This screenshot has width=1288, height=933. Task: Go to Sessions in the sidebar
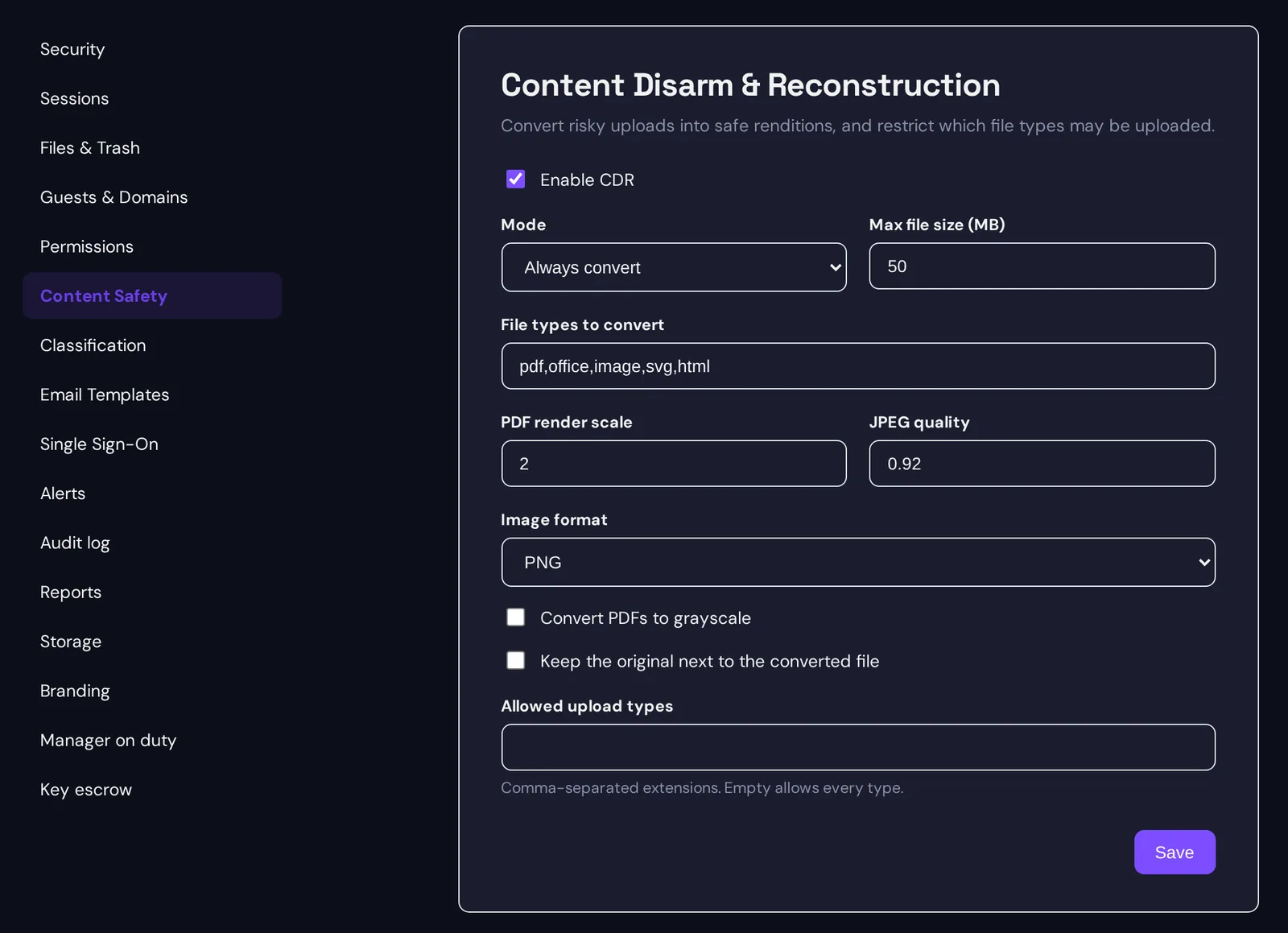[x=152, y=98]
